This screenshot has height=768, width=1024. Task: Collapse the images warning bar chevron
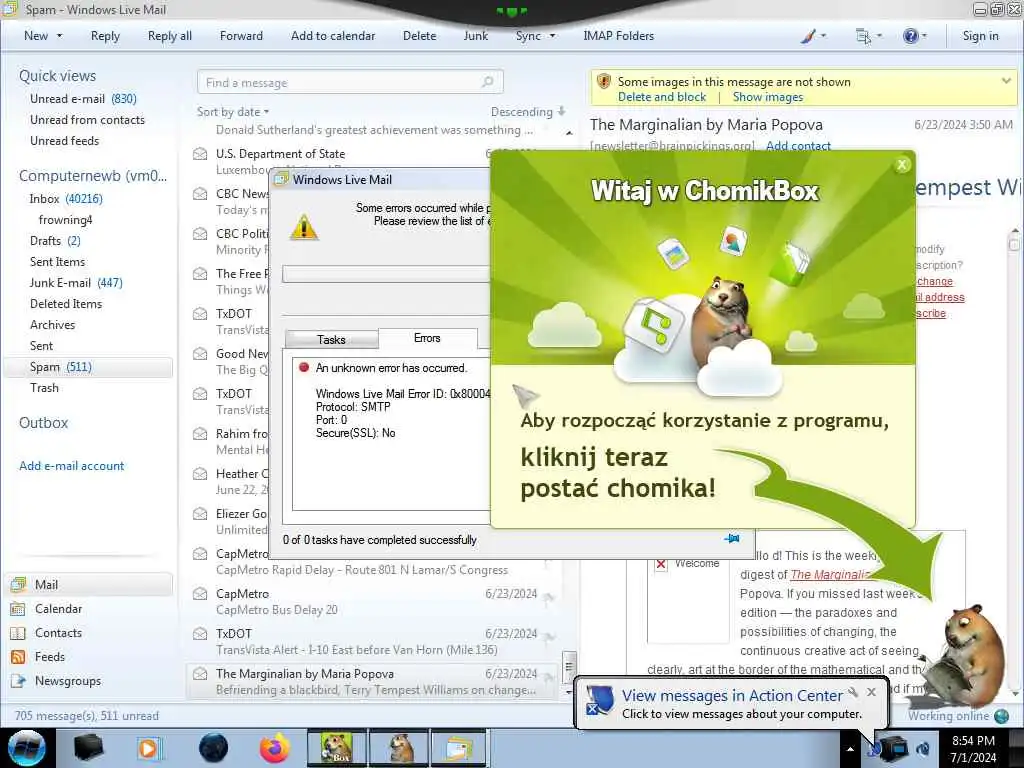click(x=1006, y=81)
